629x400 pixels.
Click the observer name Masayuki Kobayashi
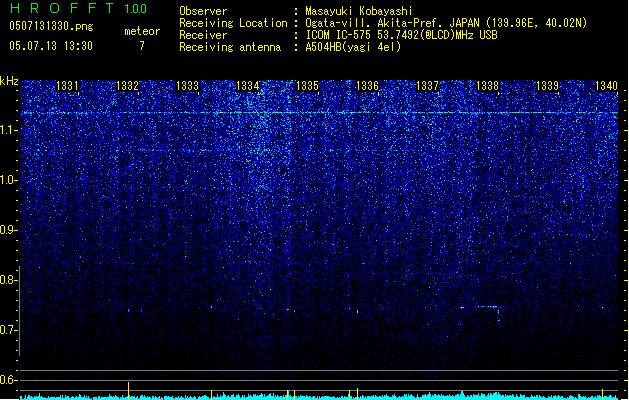359,11
